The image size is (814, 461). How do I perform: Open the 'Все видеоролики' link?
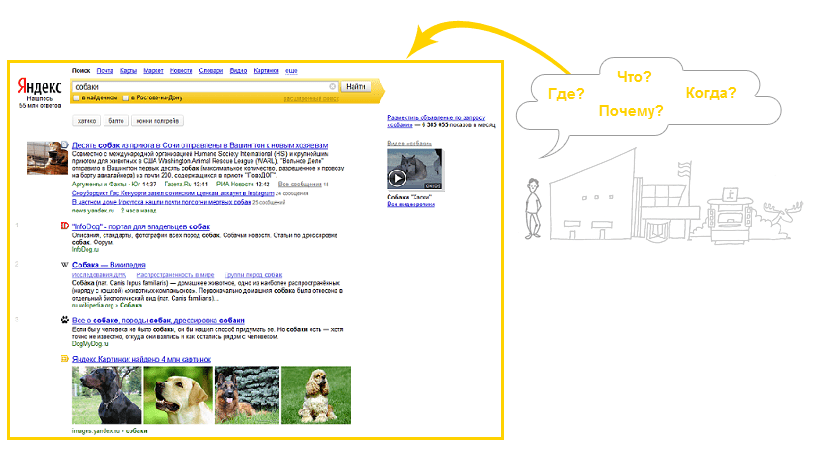[x=411, y=204]
